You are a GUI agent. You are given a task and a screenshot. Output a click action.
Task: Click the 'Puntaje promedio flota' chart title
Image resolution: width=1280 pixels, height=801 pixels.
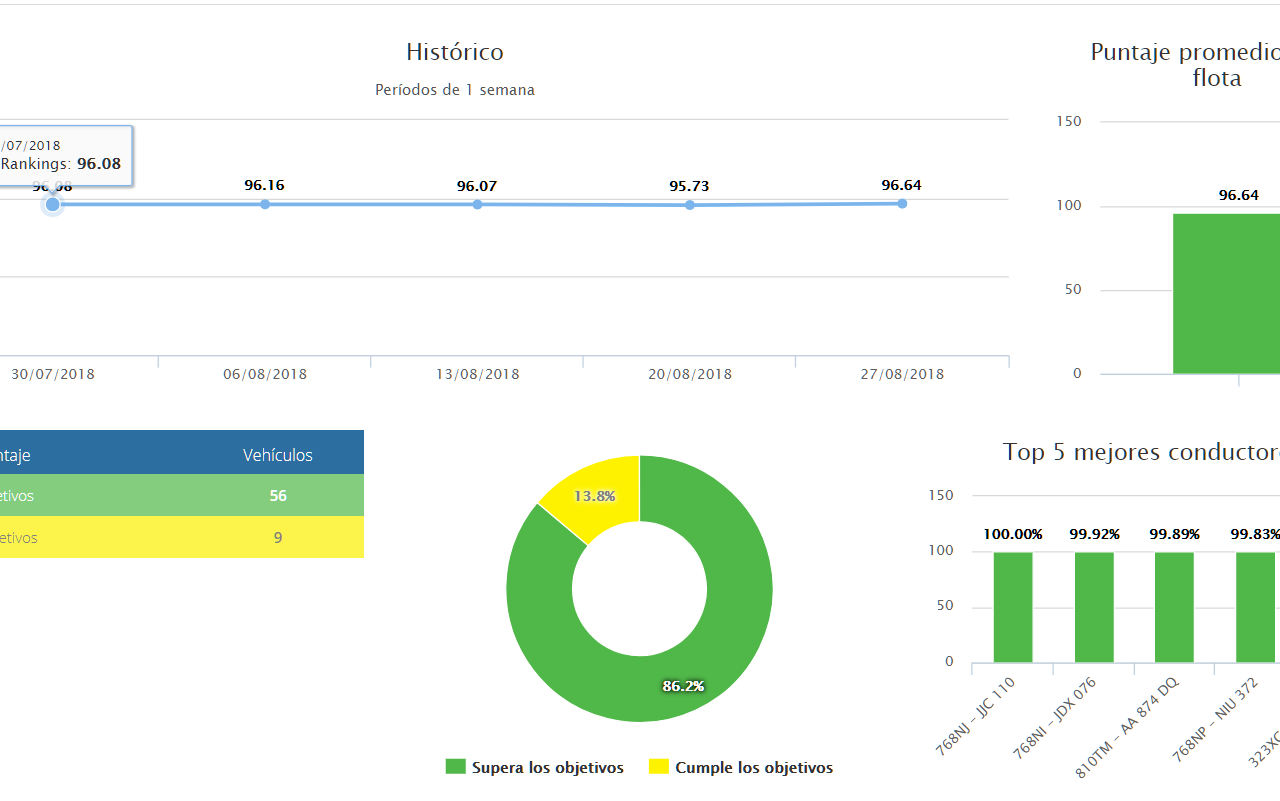click(1186, 65)
